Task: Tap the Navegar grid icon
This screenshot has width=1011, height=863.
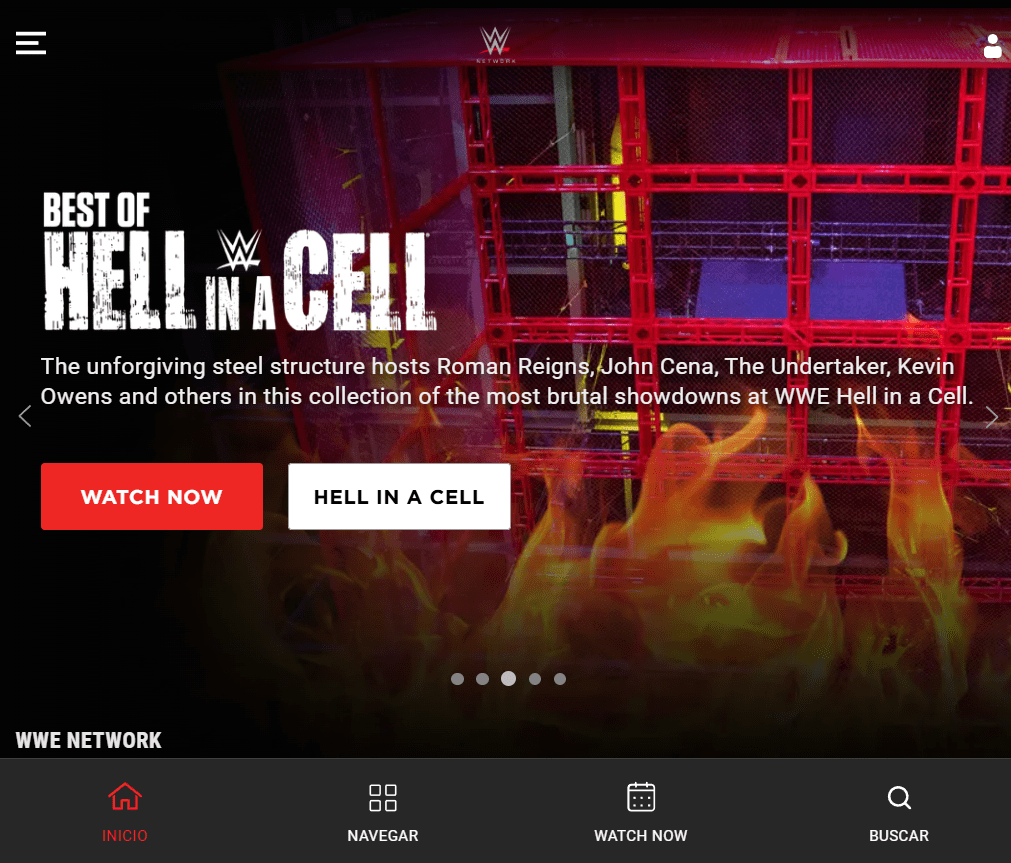Action: point(383,797)
